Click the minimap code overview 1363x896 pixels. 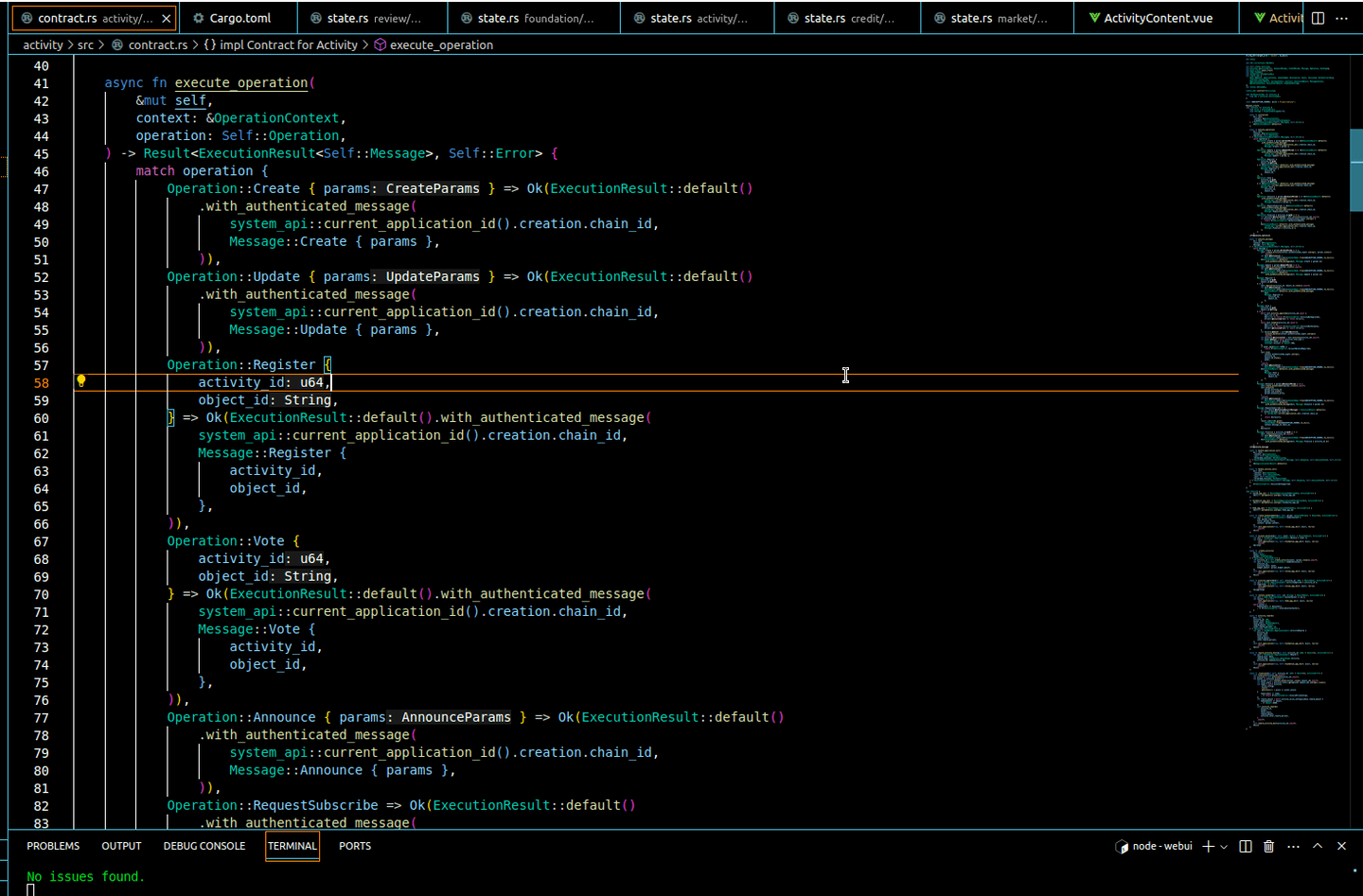click(x=1294, y=393)
